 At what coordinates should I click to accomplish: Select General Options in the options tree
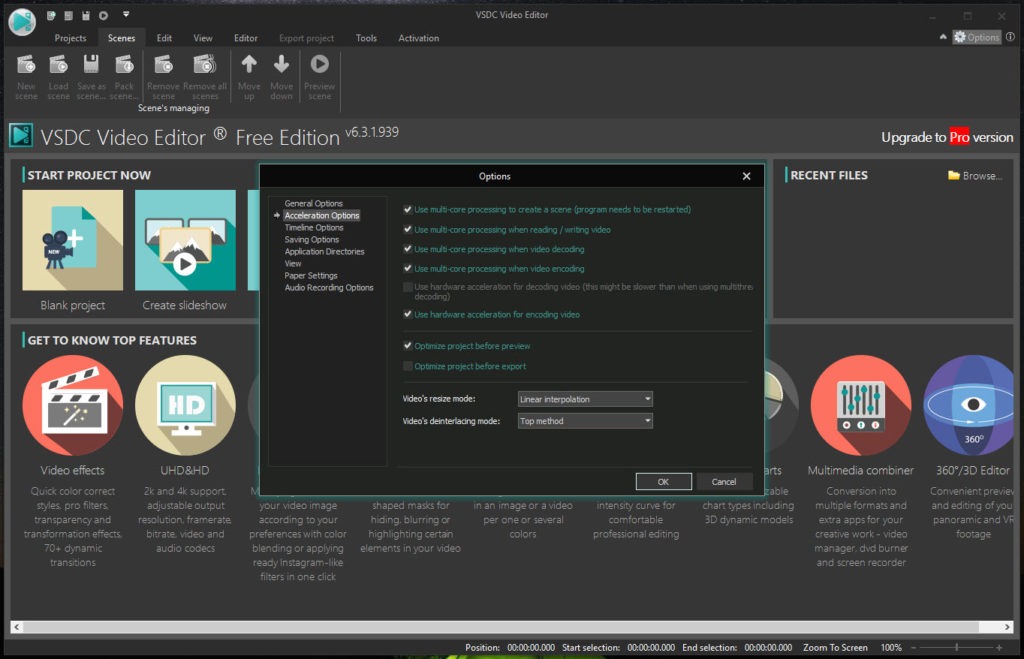313,204
